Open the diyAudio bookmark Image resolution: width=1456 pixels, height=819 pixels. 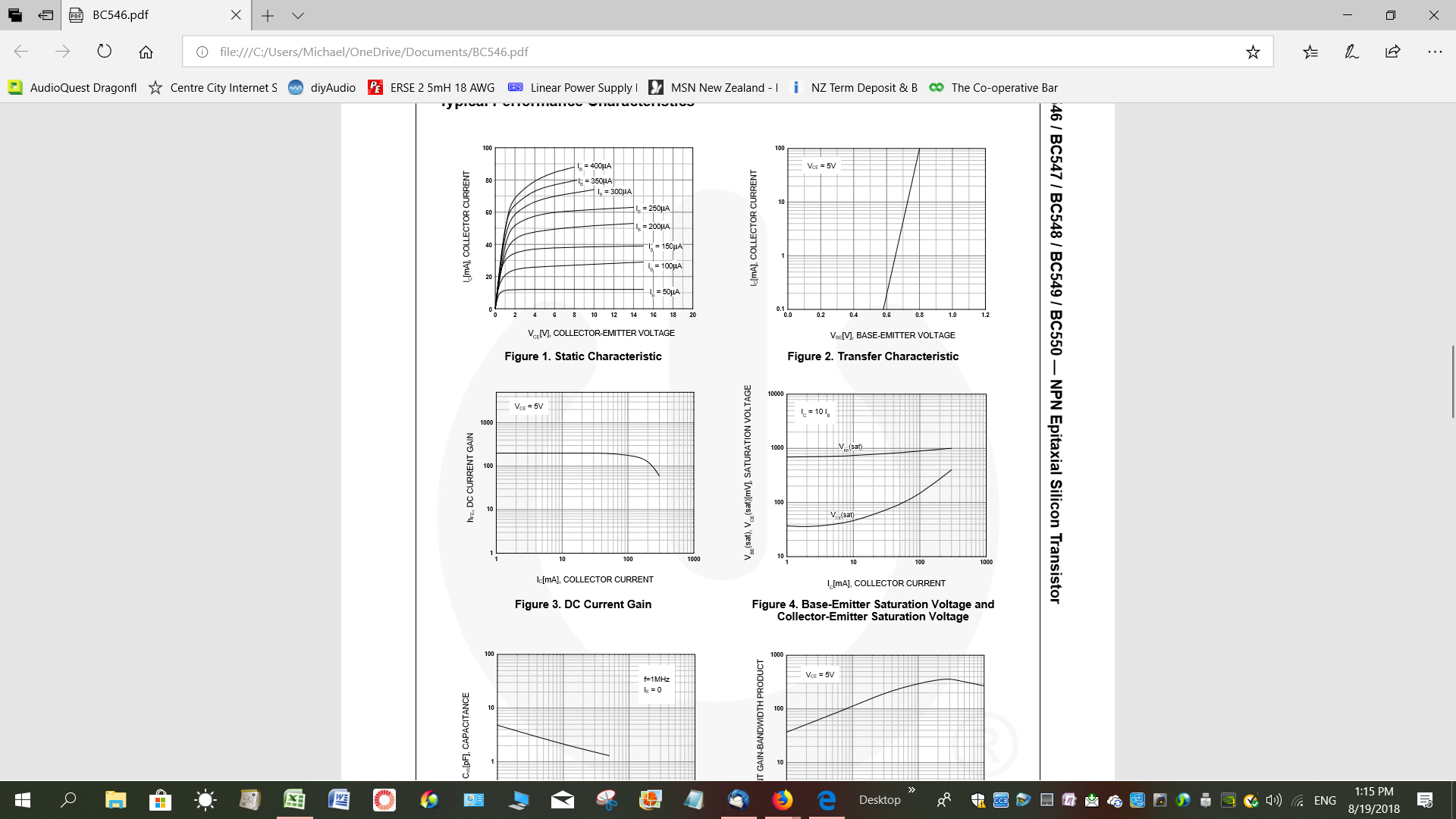322,88
